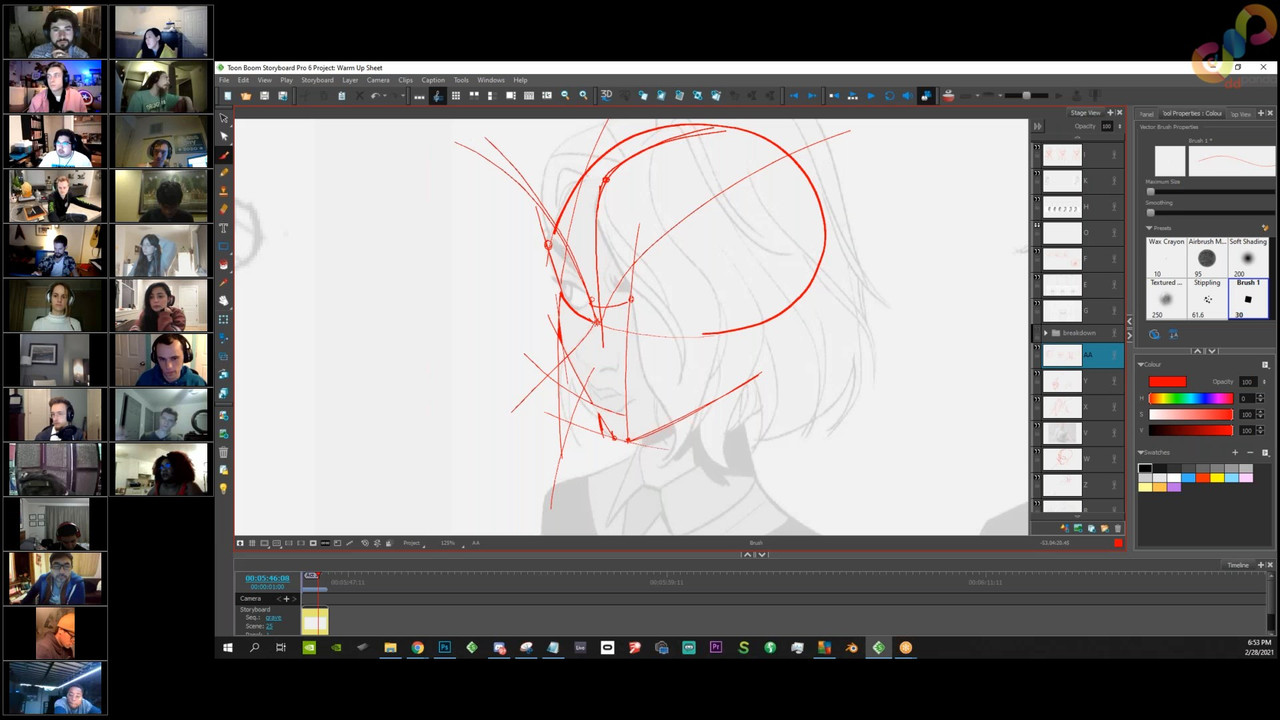Open the Caption menu
This screenshot has width=1280, height=720.
433,80
